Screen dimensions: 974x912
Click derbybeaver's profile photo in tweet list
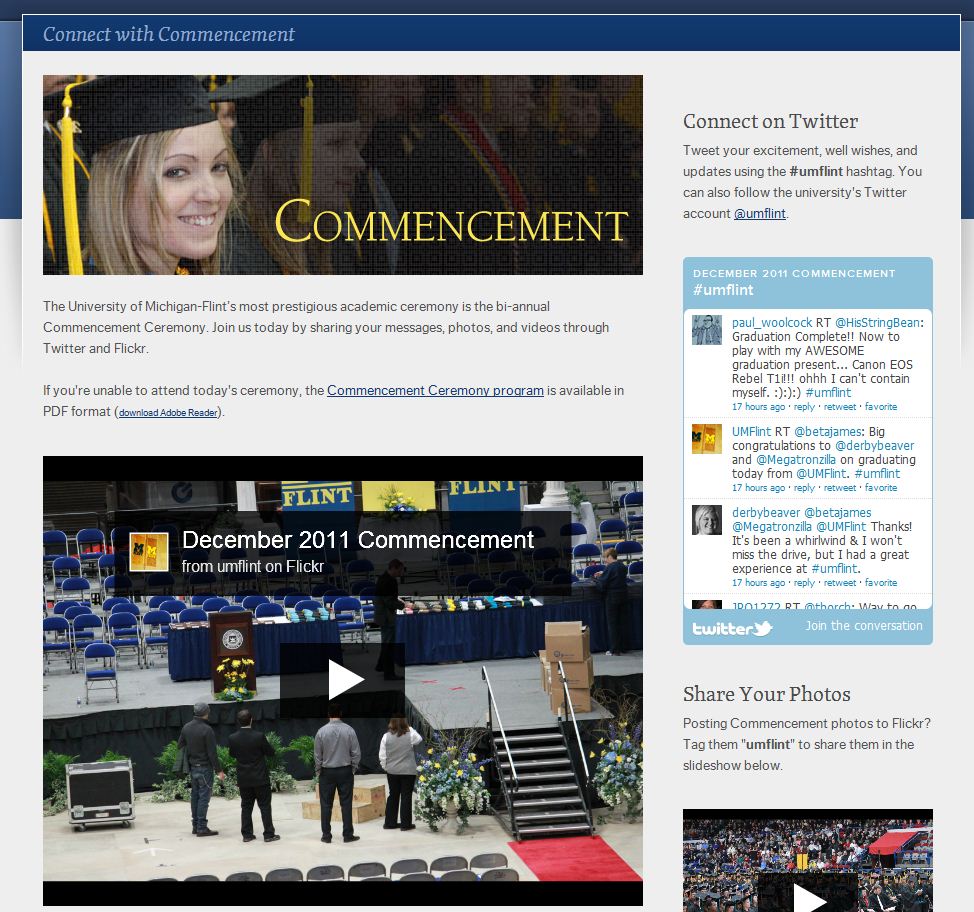pos(707,520)
